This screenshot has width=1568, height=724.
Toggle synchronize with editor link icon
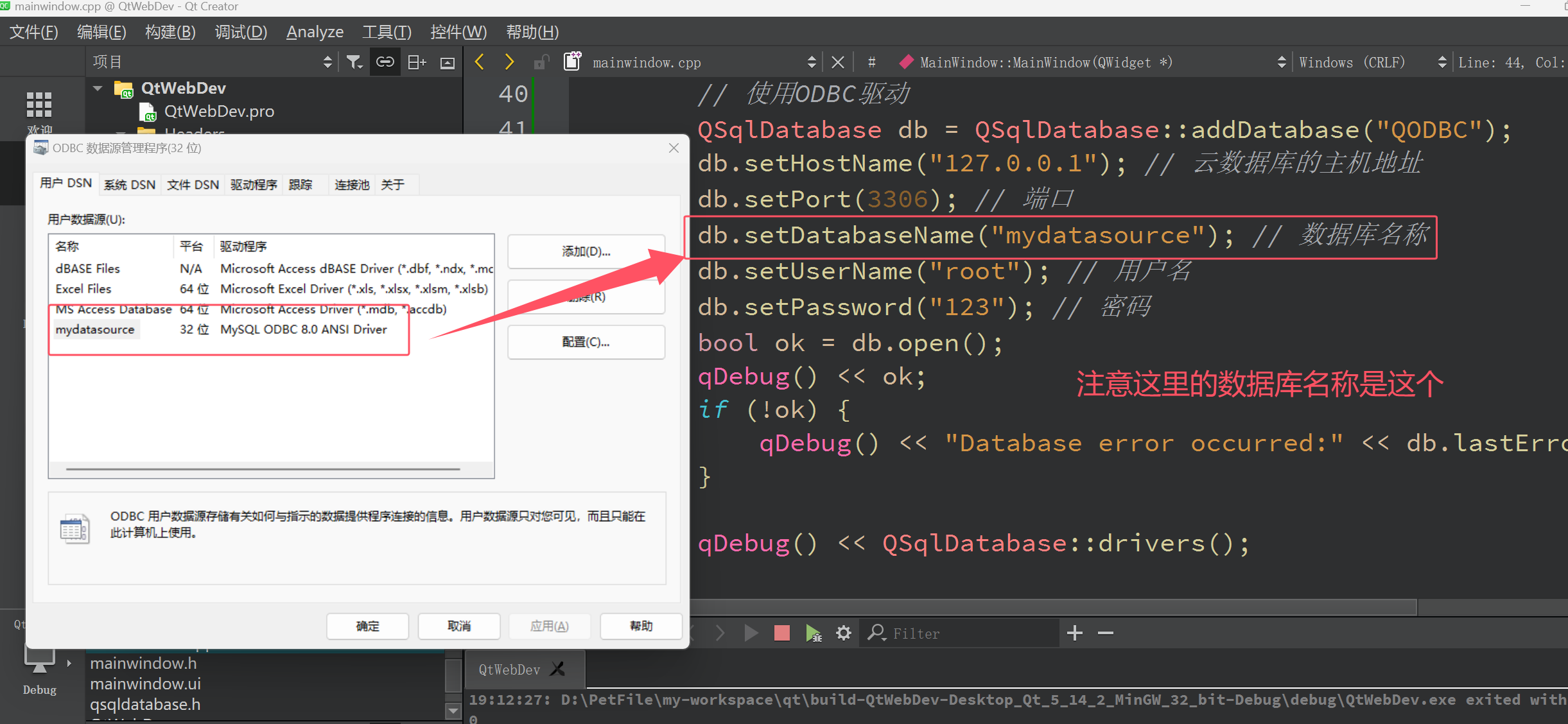pos(385,62)
